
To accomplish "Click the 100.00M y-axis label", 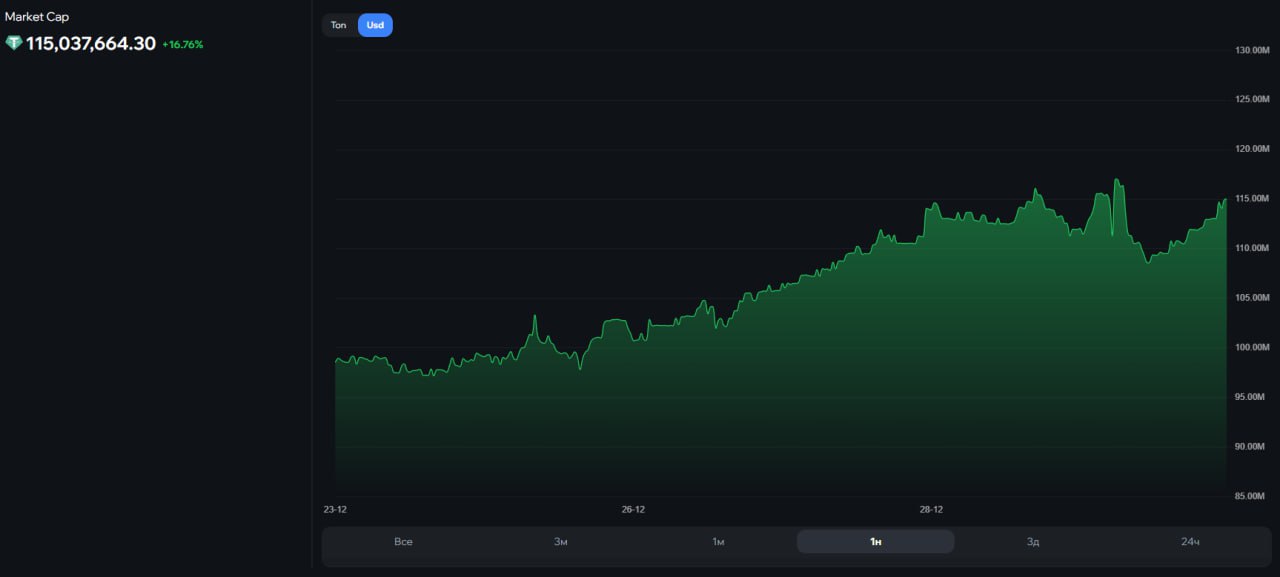I will click(1252, 347).
